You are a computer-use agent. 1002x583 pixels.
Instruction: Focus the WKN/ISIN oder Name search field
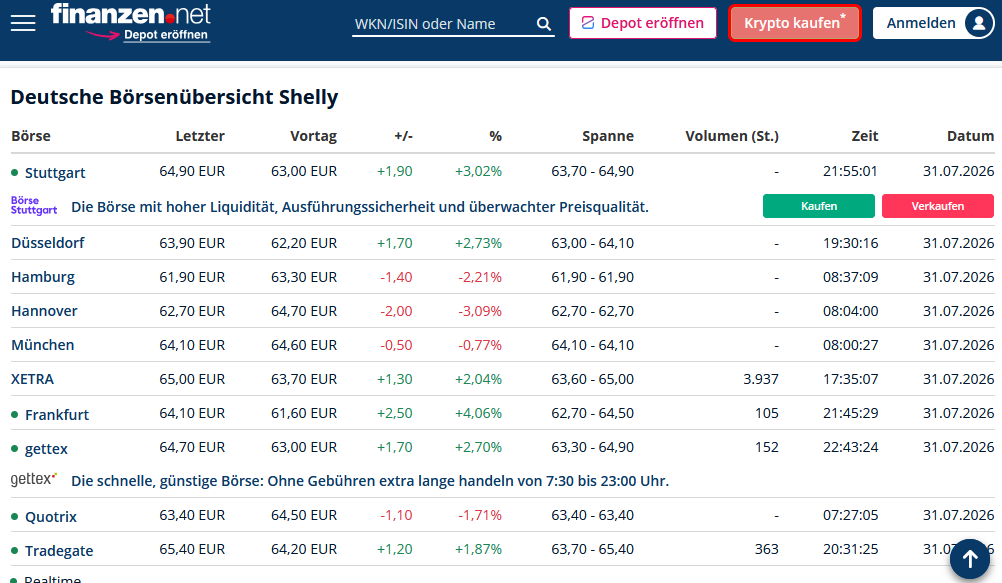pos(443,24)
